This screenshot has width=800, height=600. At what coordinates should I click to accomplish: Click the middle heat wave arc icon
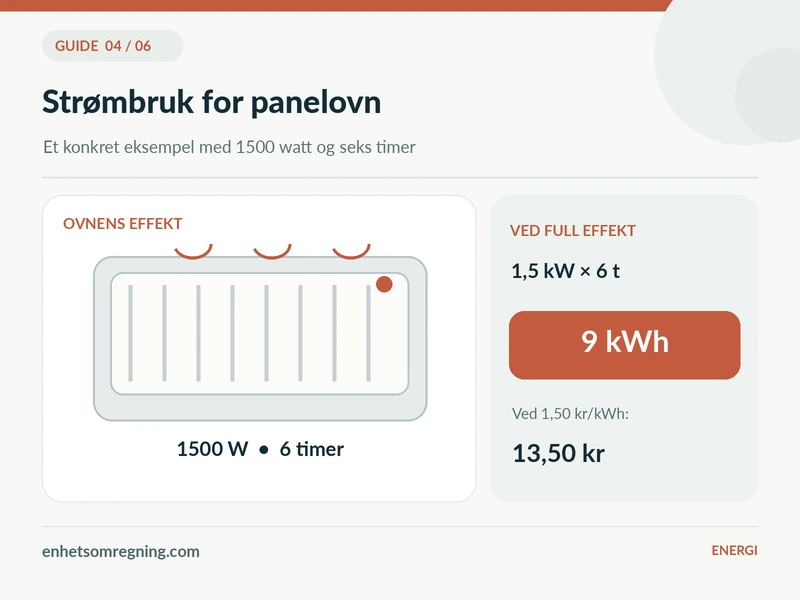pyautogui.click(x=272, y=252)
